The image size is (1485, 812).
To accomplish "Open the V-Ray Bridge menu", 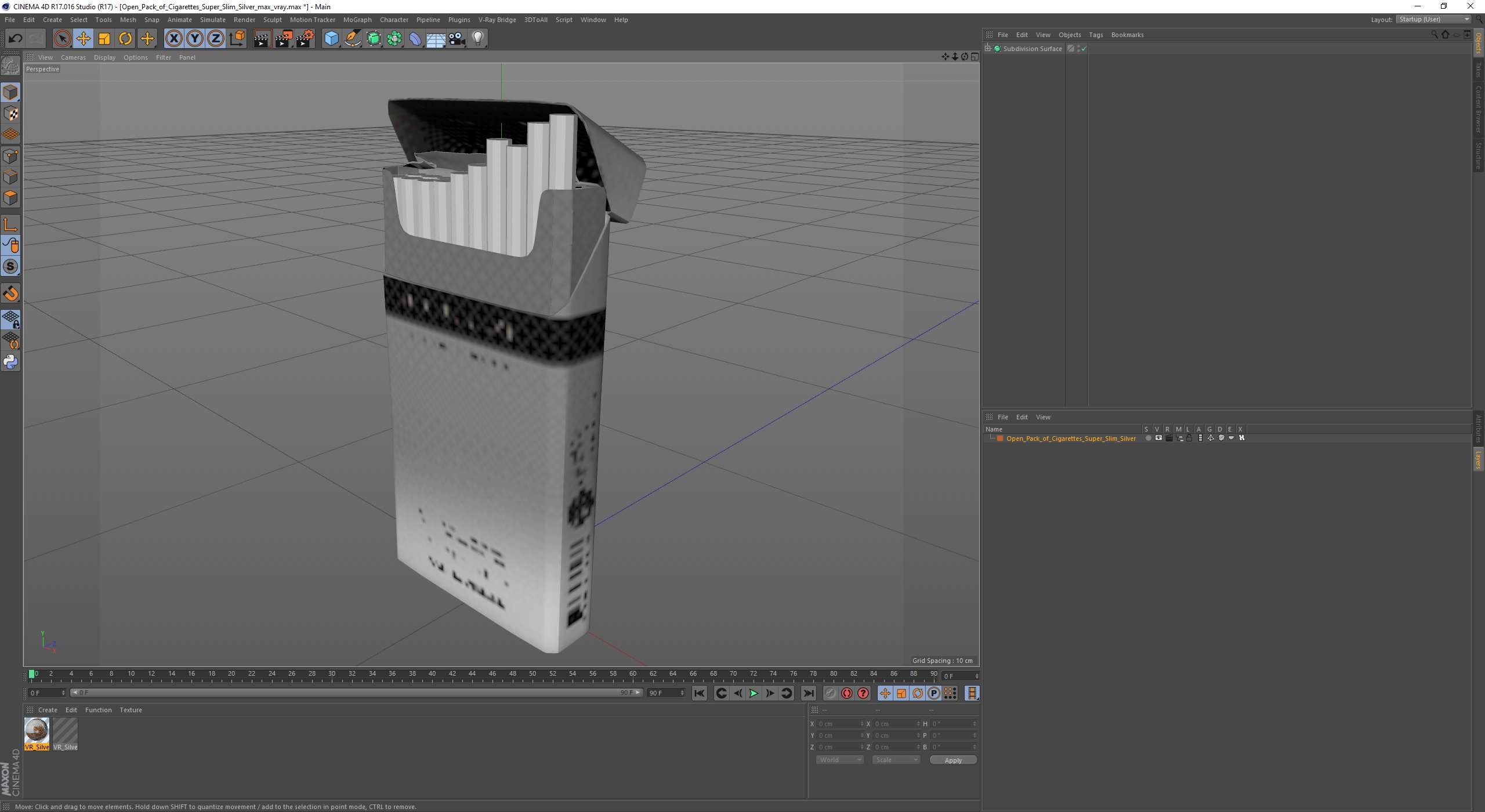I will 497,20.
